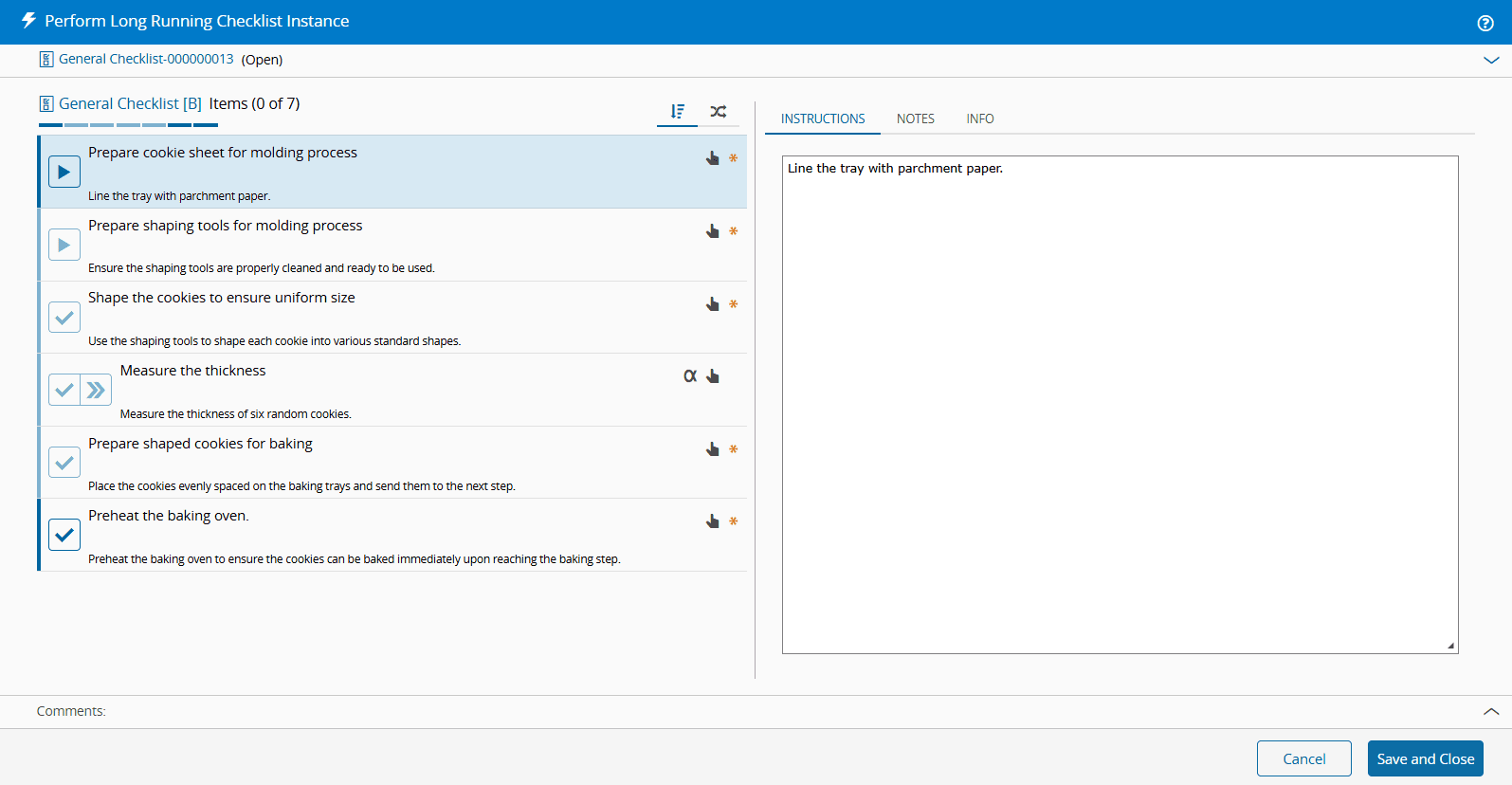Click the General Checklist-000000013 document icon
Viewport: 1512px width, 785px height.
tap(46, 60)
